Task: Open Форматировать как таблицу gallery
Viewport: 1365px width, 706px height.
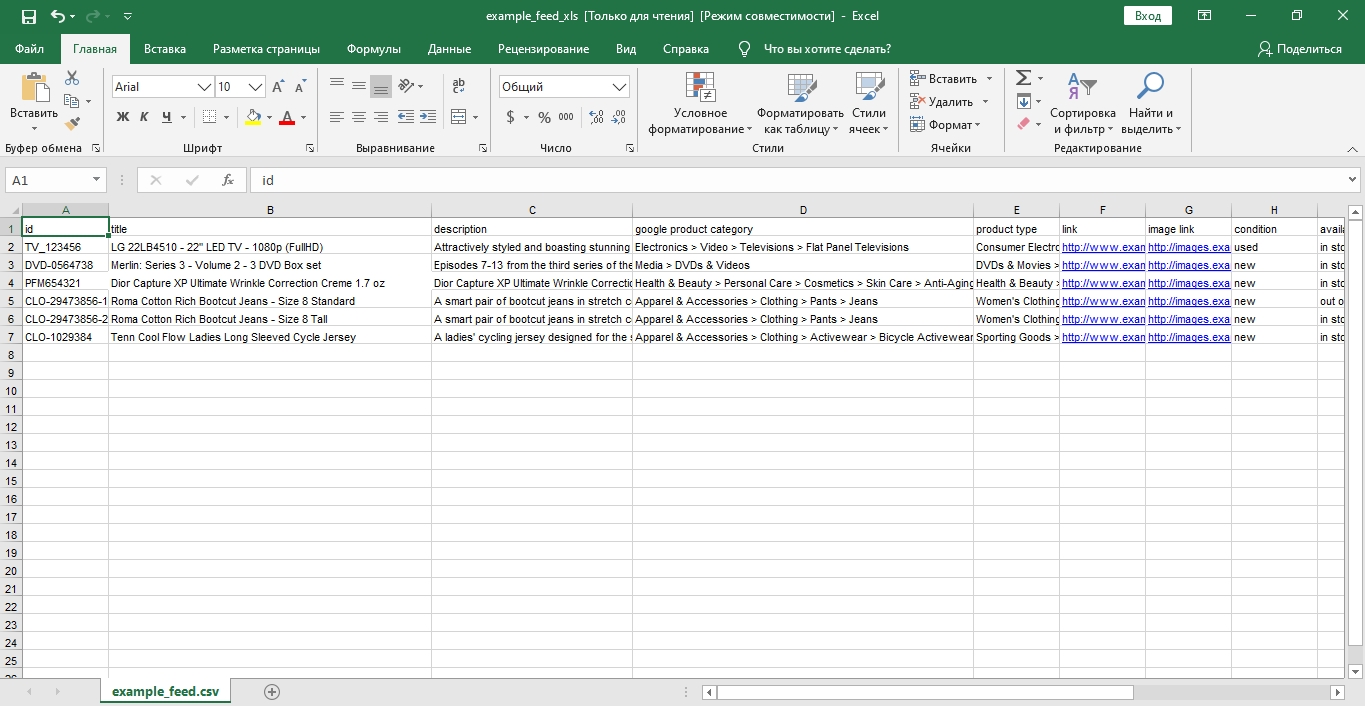Action: coord(800,103)
